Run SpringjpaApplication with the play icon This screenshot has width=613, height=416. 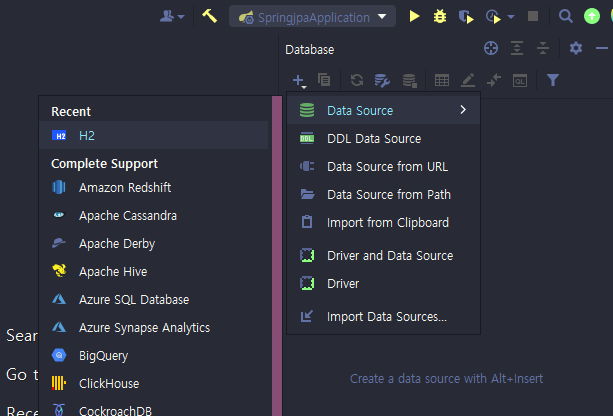coord(414,16)
